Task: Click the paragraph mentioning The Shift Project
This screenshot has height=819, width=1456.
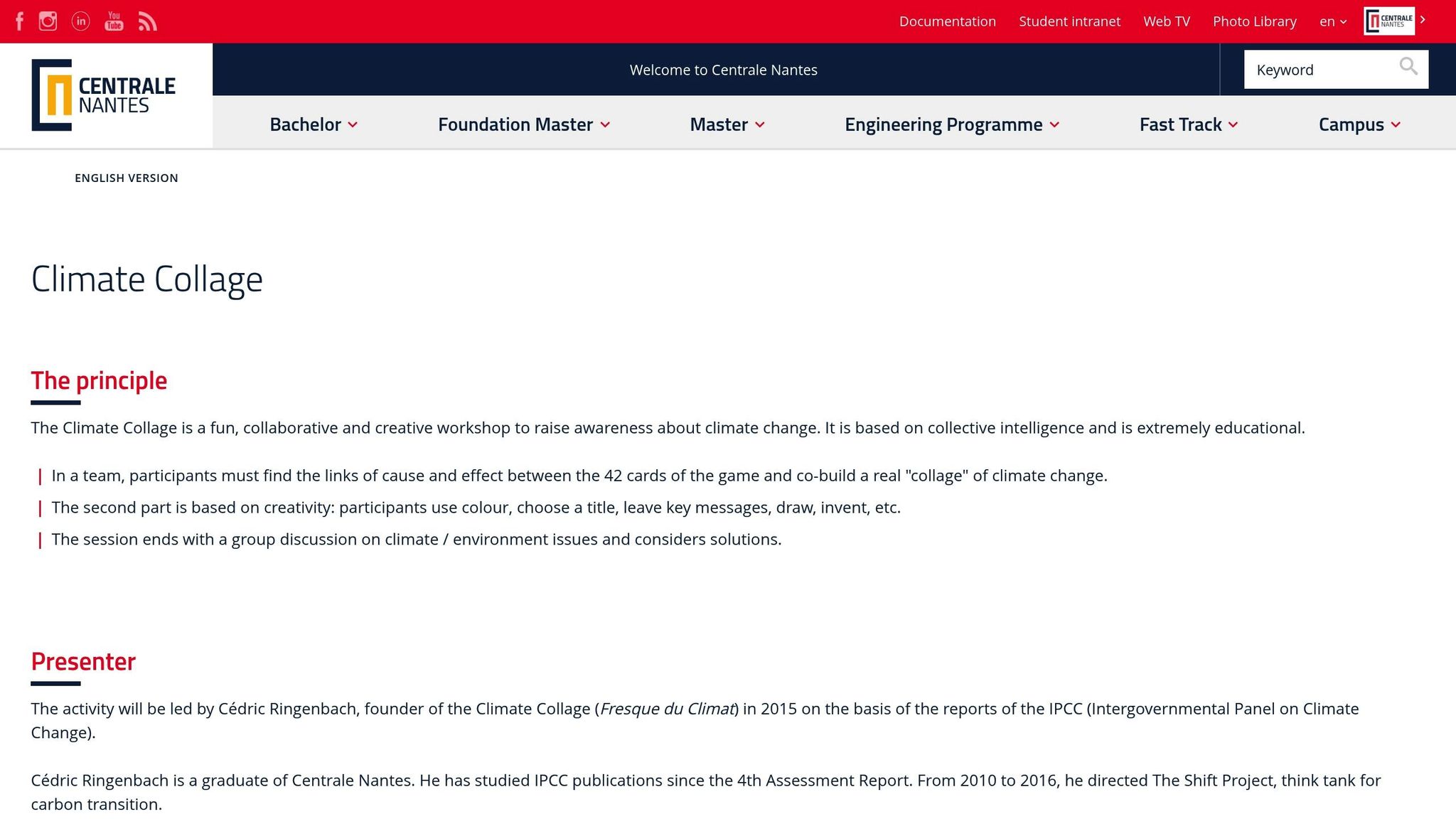Action: tap(705, 792)
